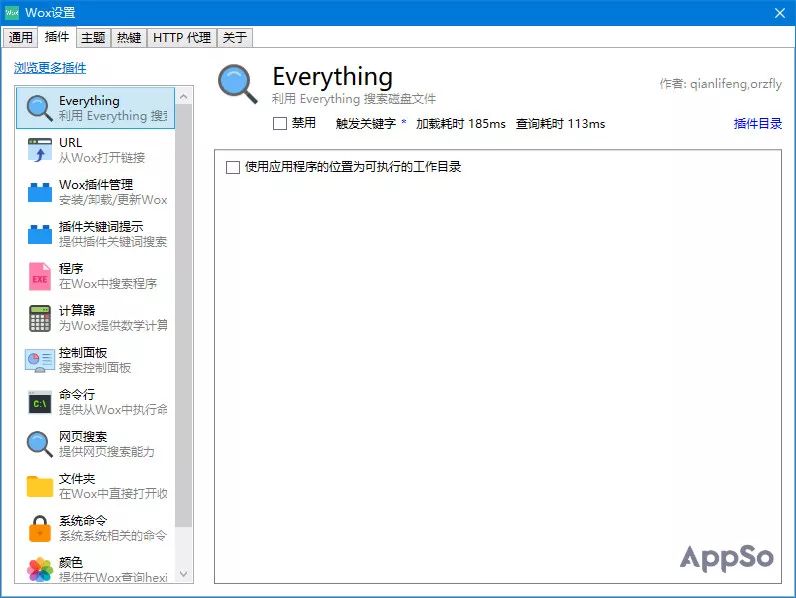Click the orange lock 系统命令 icon
Image resolution: width=796 pixels, height=598 pixels.
[40, 528]
